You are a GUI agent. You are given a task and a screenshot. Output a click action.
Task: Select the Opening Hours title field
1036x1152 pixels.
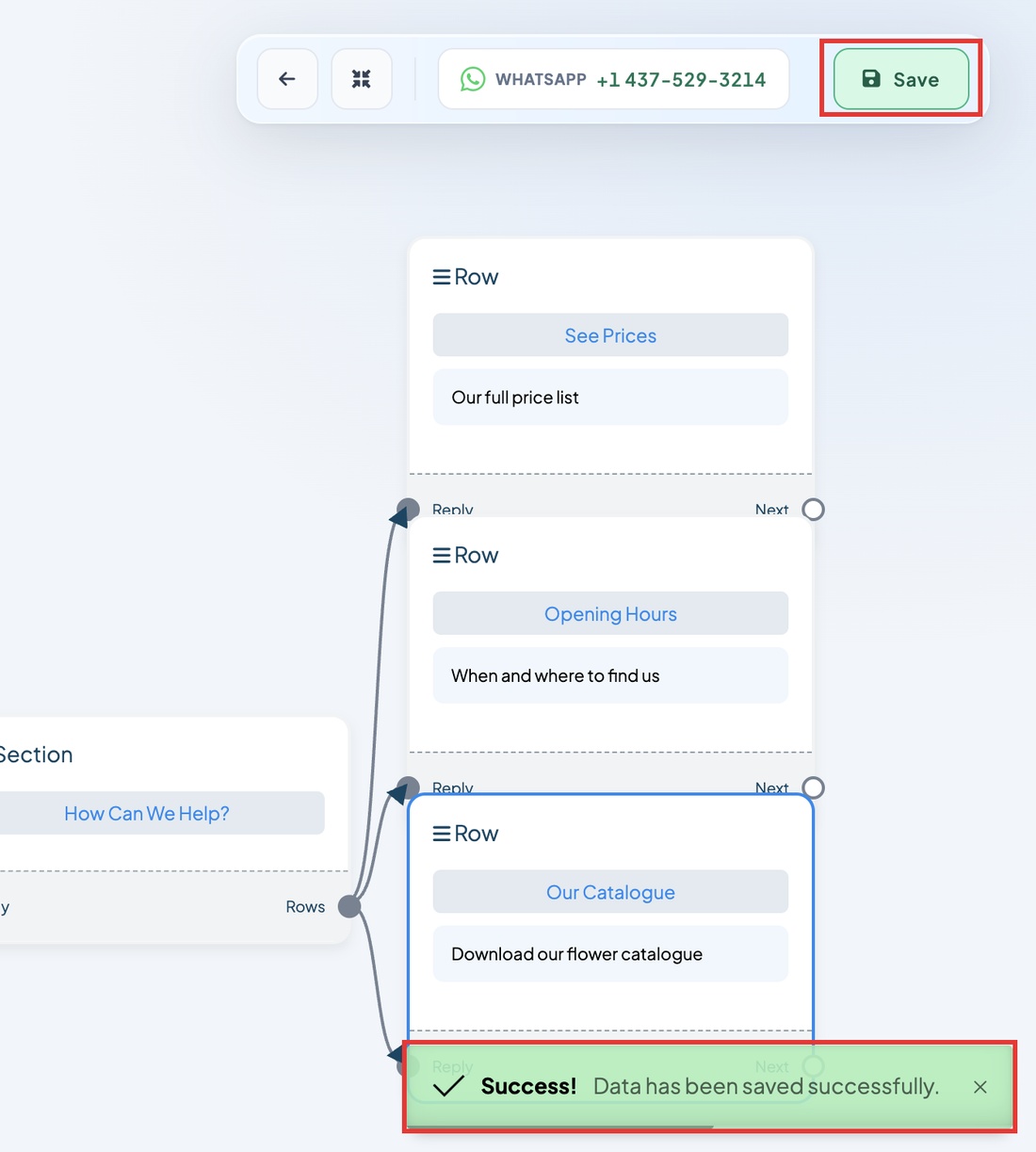(x=610, y=614)
